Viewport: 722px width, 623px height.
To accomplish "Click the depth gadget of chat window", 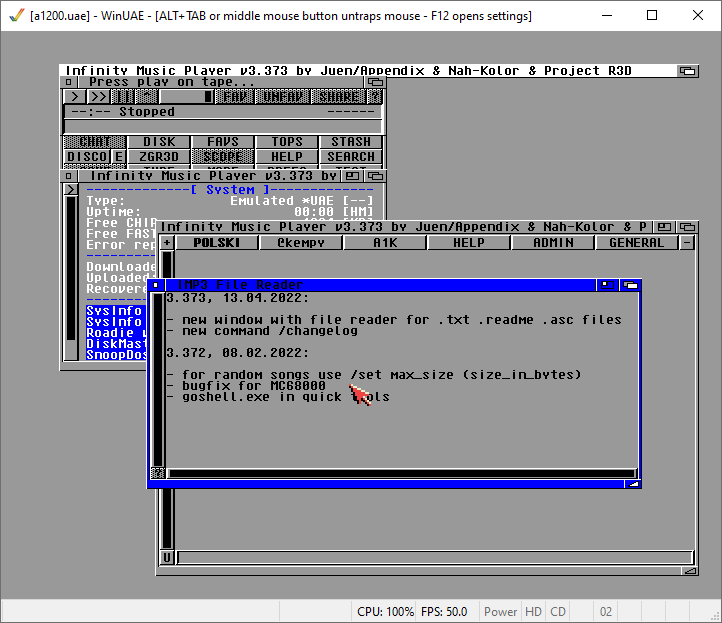I will click(687, 227).
